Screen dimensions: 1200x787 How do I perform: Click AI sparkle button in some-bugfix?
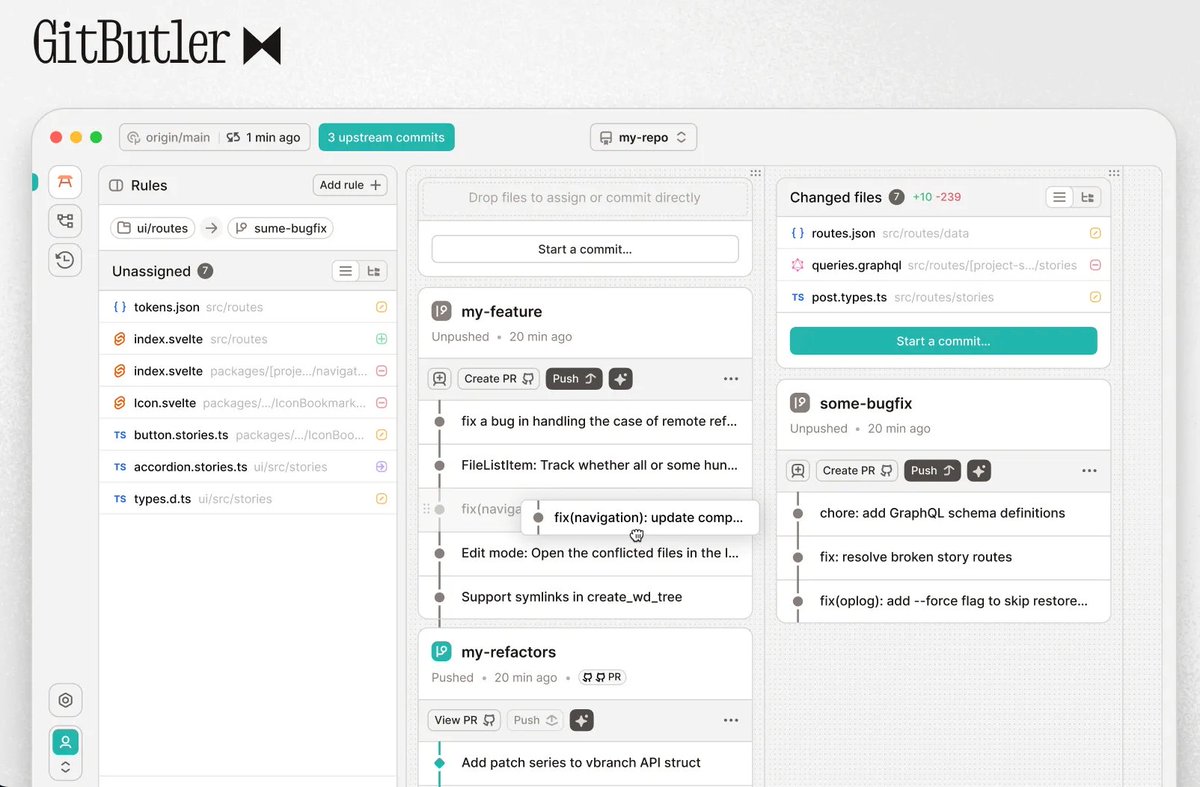(979, 471)
